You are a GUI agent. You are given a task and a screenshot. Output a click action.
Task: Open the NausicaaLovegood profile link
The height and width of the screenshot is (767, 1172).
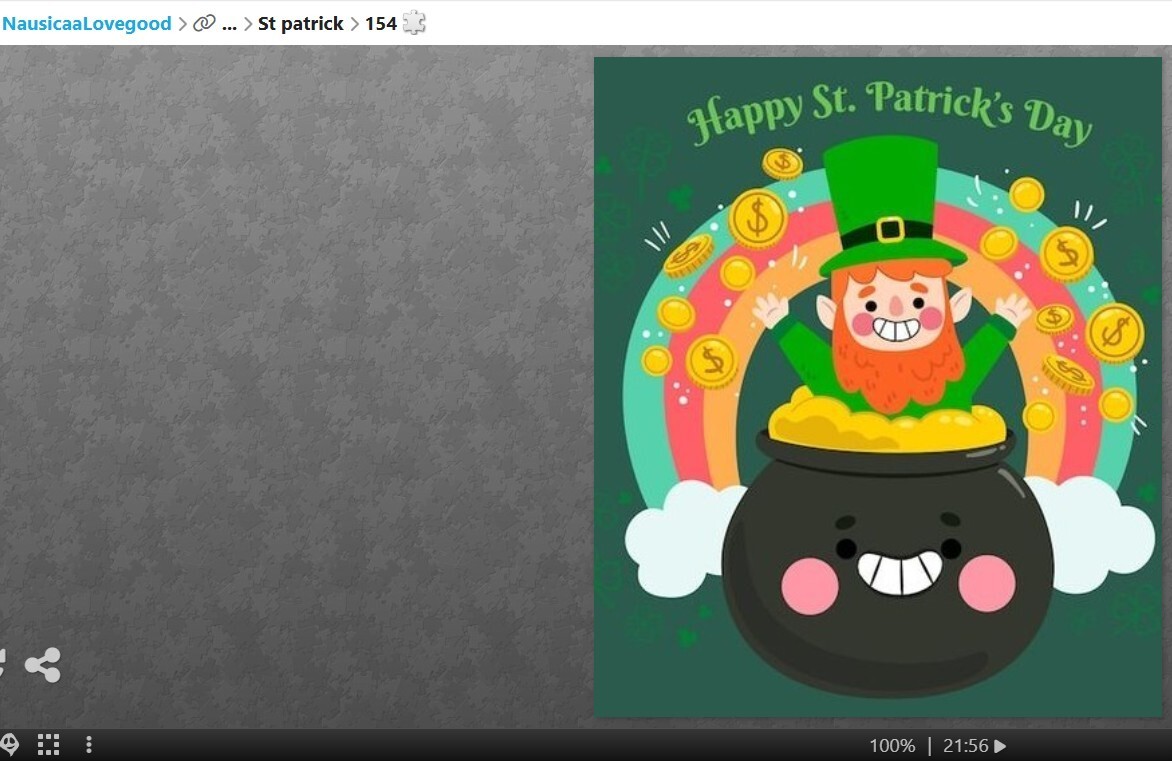pos(87,24)
